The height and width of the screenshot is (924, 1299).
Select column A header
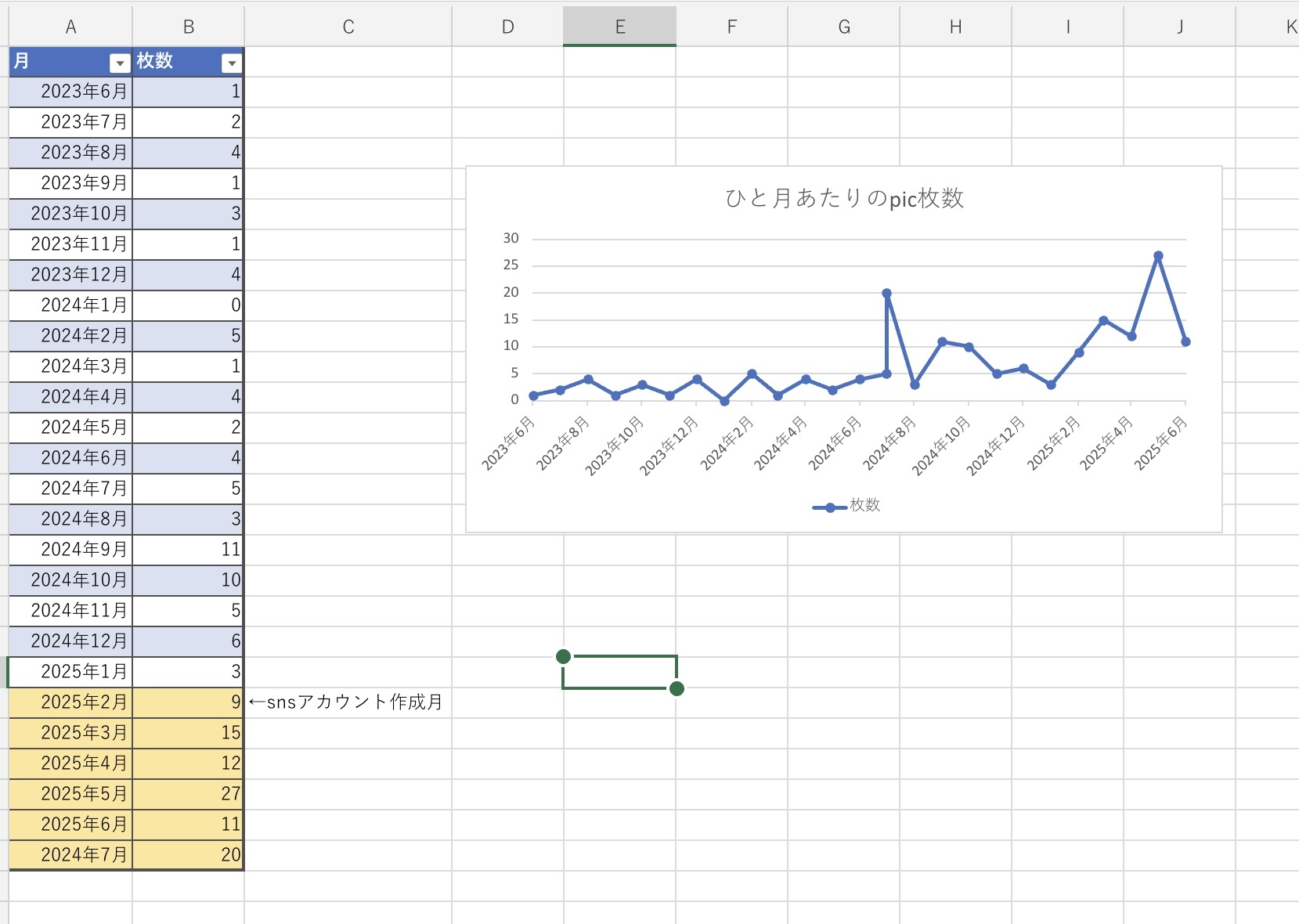click(70, 27)
